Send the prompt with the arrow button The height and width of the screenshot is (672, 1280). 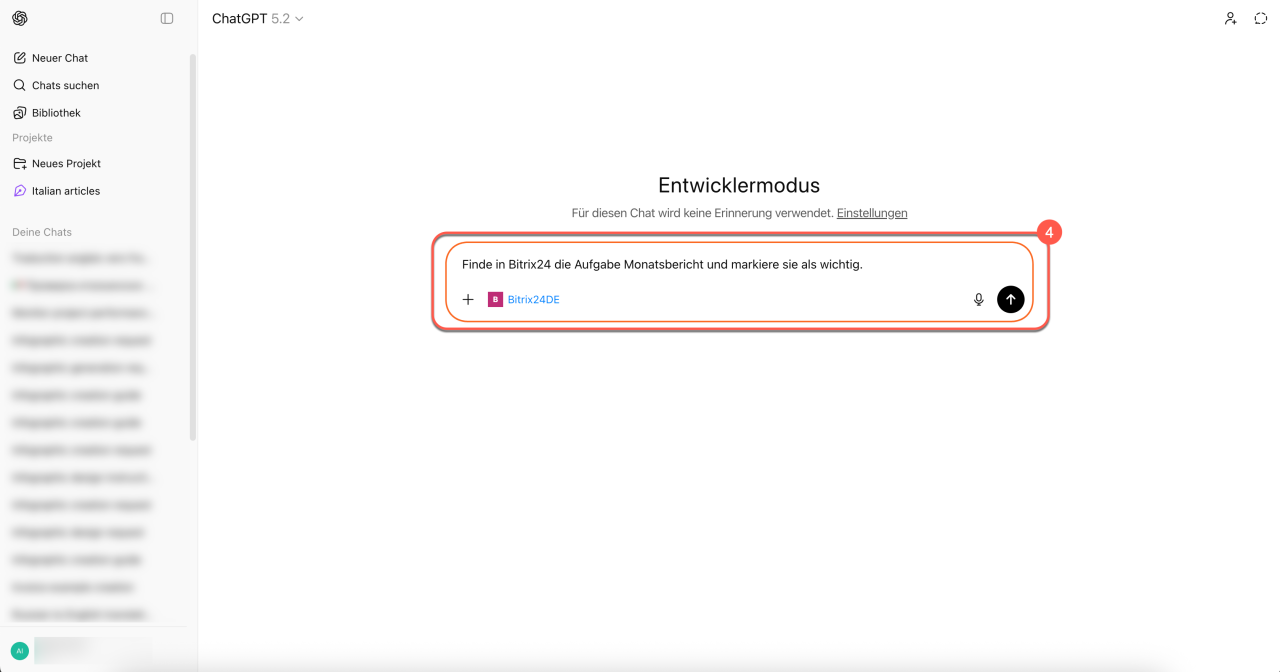1011,299
